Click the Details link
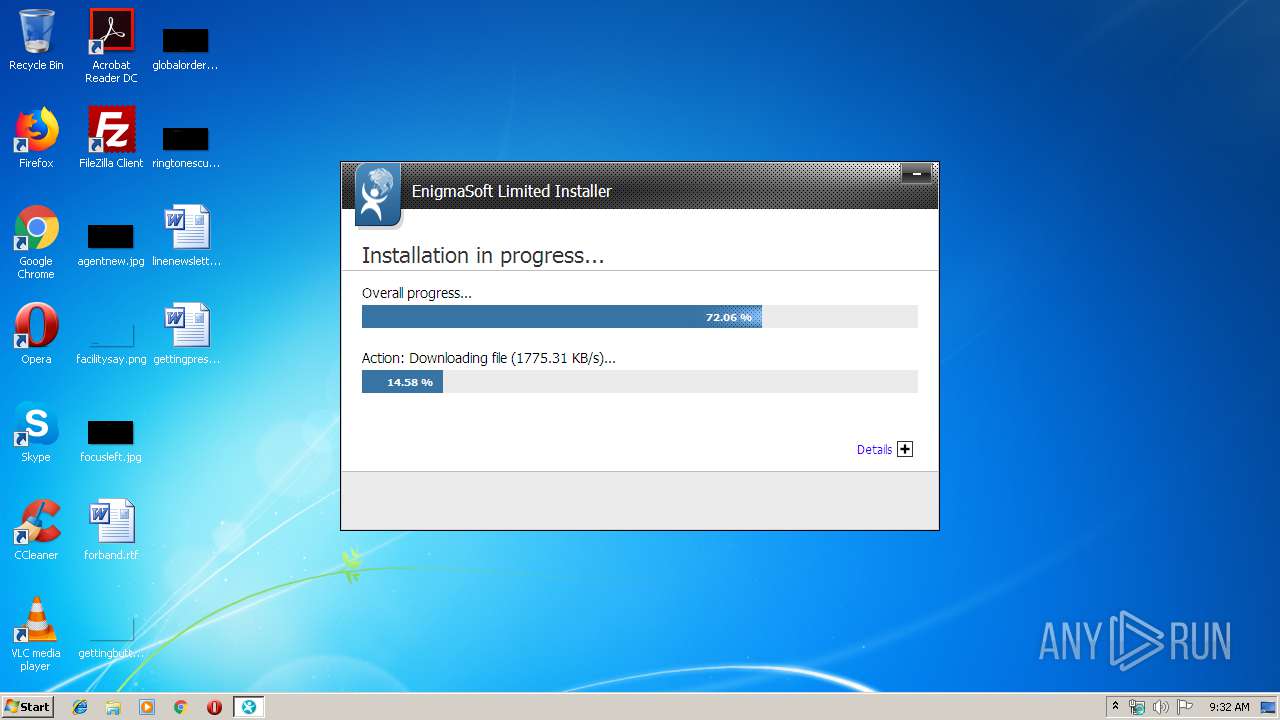This screenshot has height=720, width=1280. point(874,450)
